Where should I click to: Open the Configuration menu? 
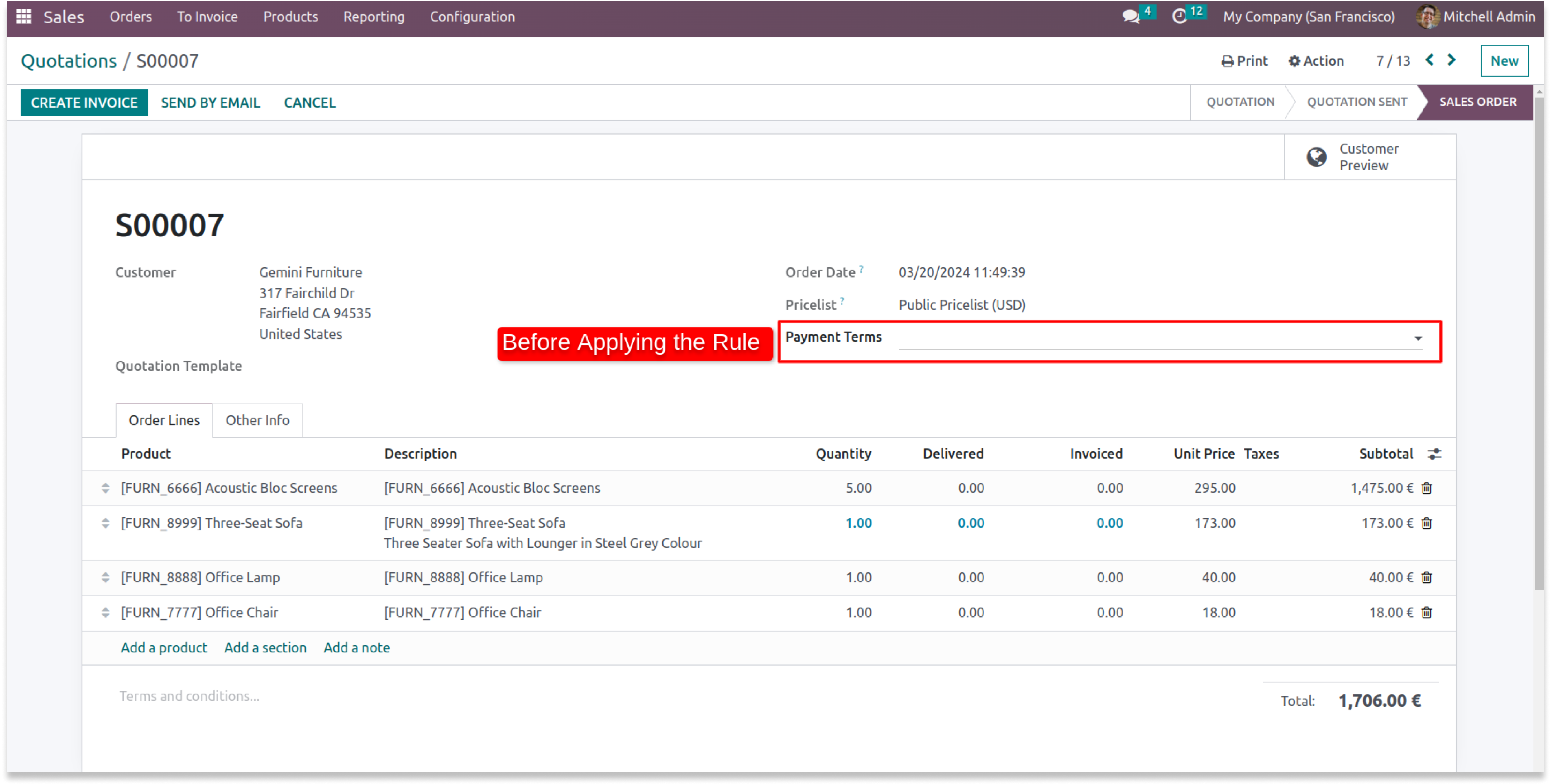(472, 16)
